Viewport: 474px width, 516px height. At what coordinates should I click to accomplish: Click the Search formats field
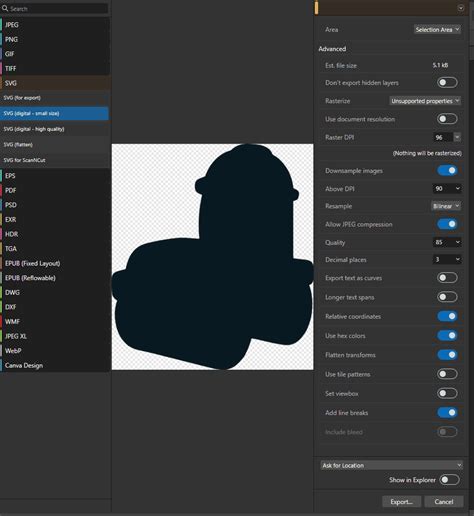click(55, 8)
